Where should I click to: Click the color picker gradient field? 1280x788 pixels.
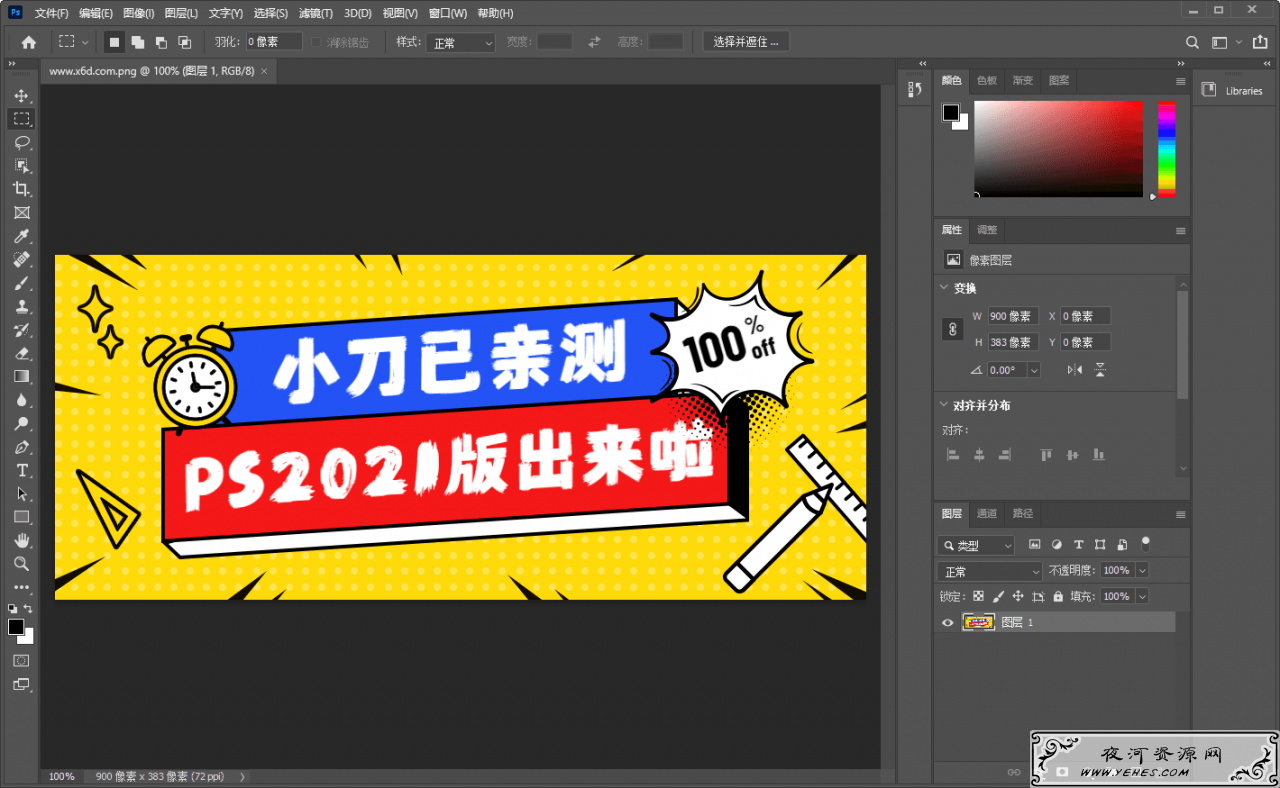(1059, 148)
